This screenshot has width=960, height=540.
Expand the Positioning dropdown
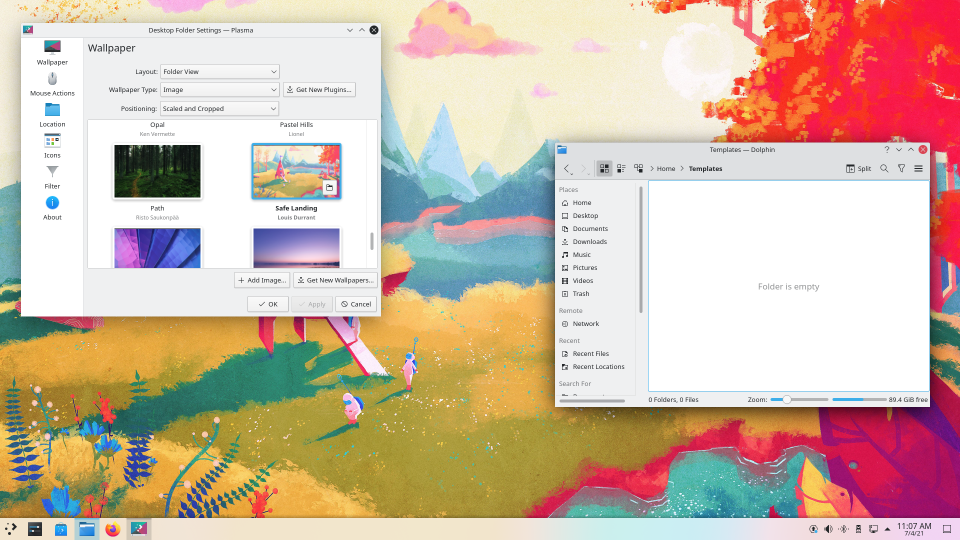point(219,108)
